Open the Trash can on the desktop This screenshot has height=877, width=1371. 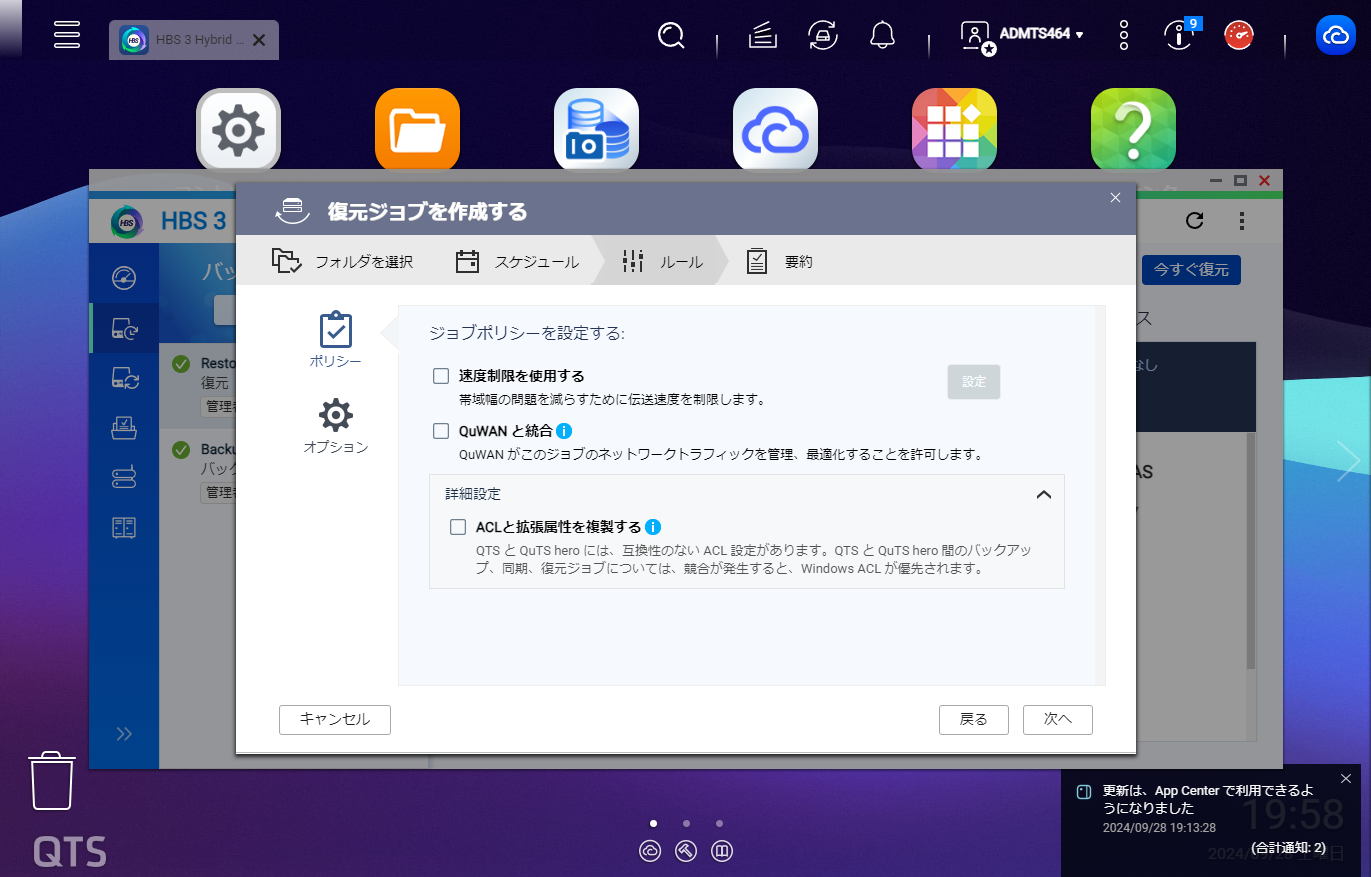52,781
